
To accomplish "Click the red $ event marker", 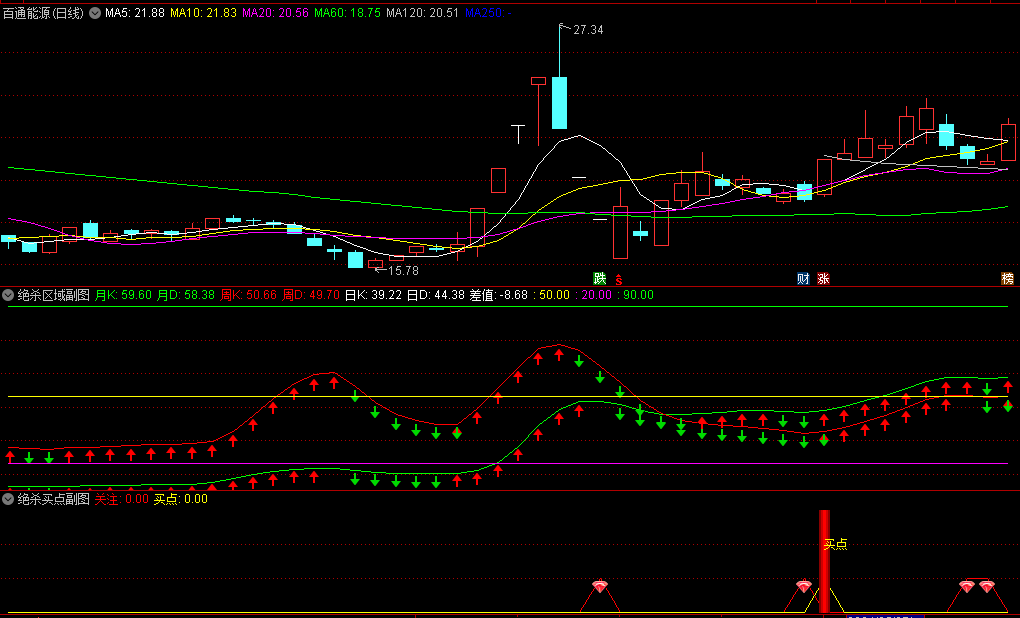I will [x=619, y=279].
